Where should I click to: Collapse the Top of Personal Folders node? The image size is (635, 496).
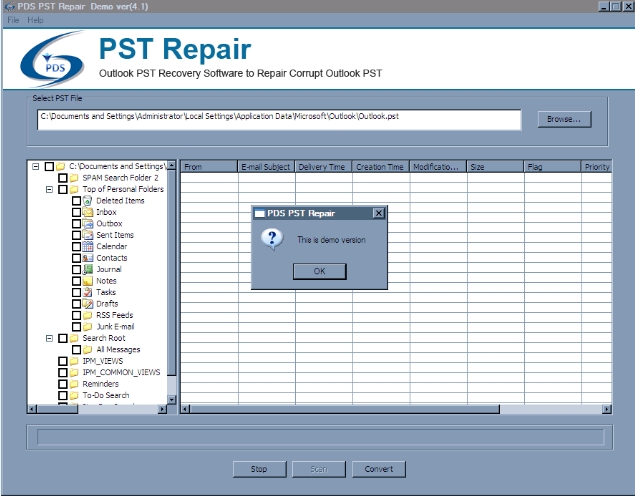pos(49,189)
